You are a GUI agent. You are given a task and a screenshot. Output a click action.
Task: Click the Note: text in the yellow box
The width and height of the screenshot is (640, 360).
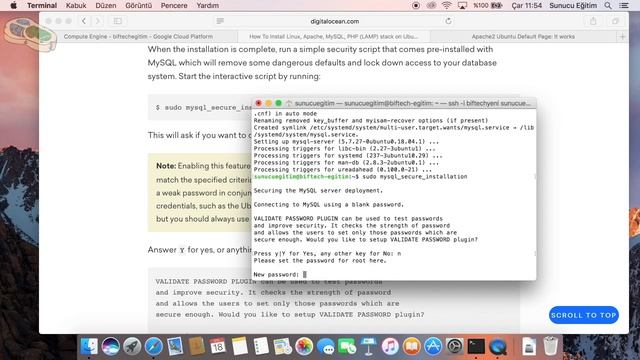pyautogui.click(x=166, y=166)
